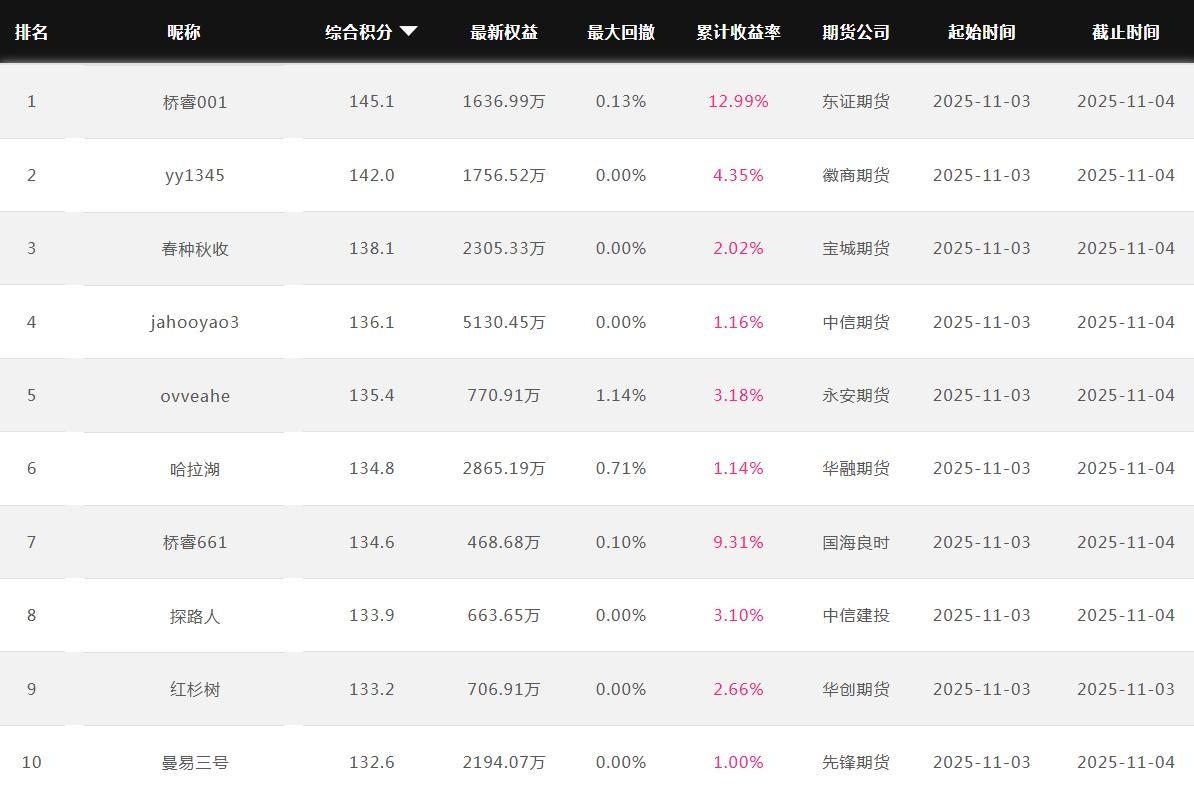Click the 排名 column header

(31, 32)
